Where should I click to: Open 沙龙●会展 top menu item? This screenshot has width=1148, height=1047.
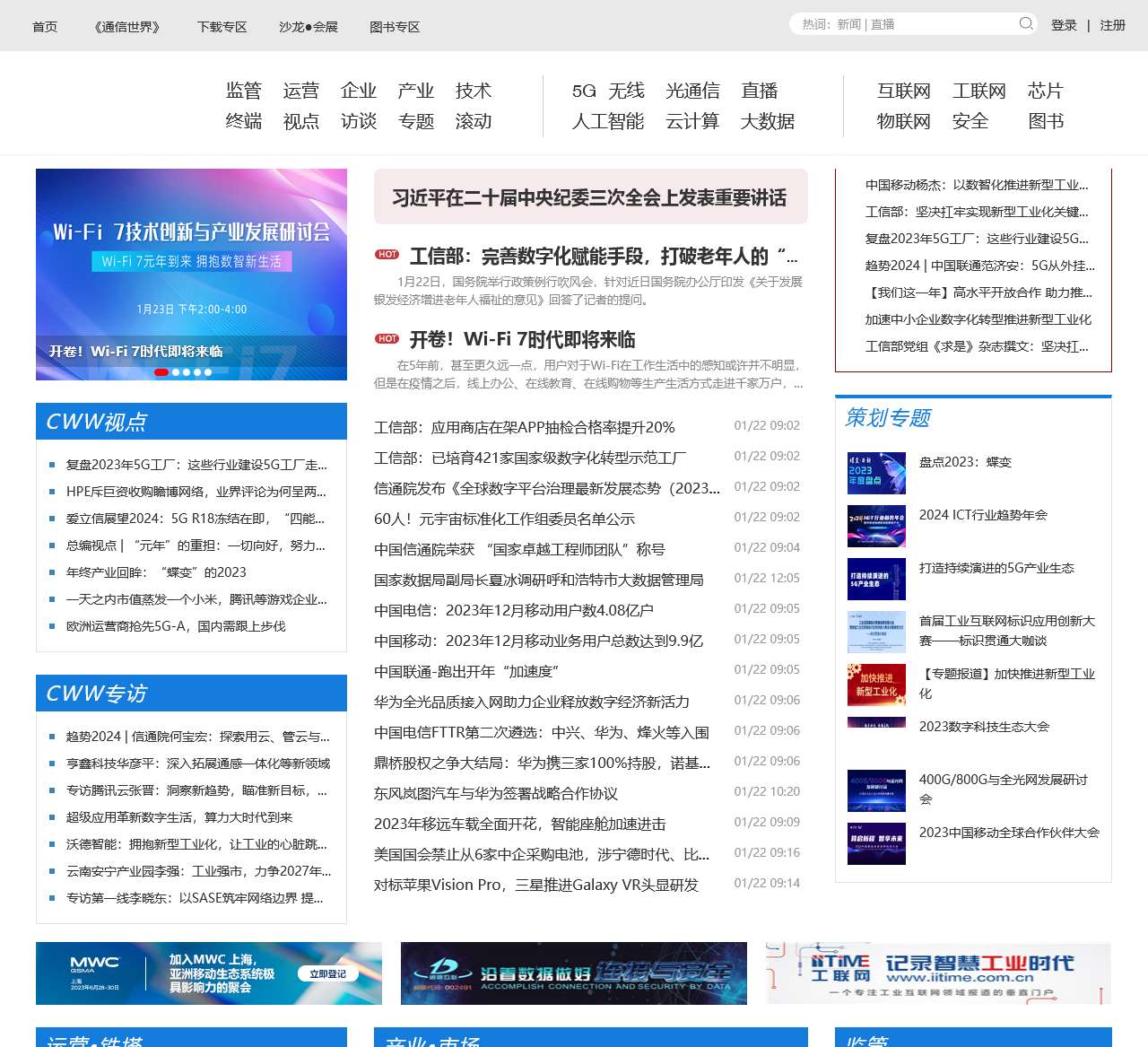(309, 27)
